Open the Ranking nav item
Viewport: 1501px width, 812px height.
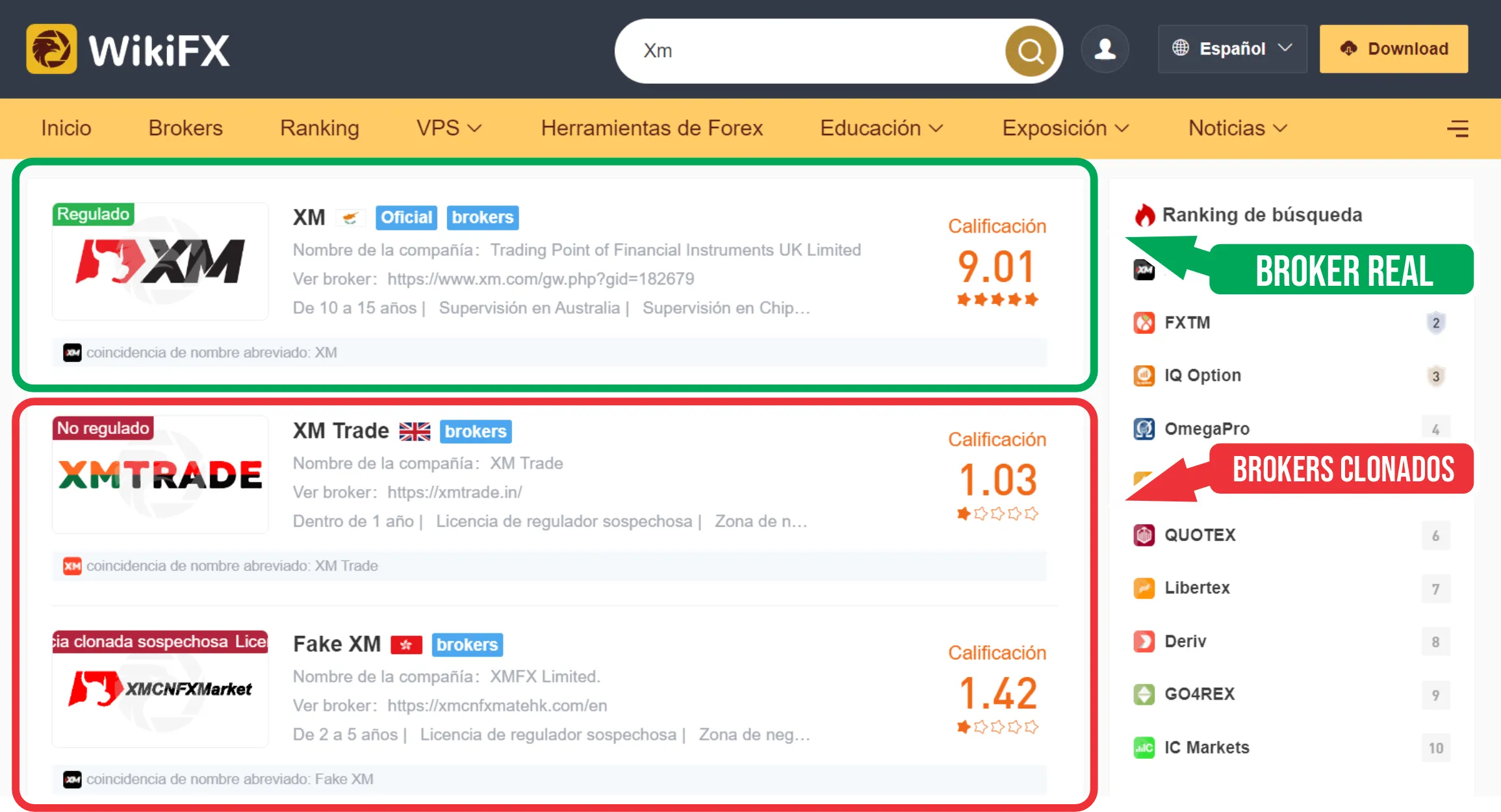coord(320,128)
